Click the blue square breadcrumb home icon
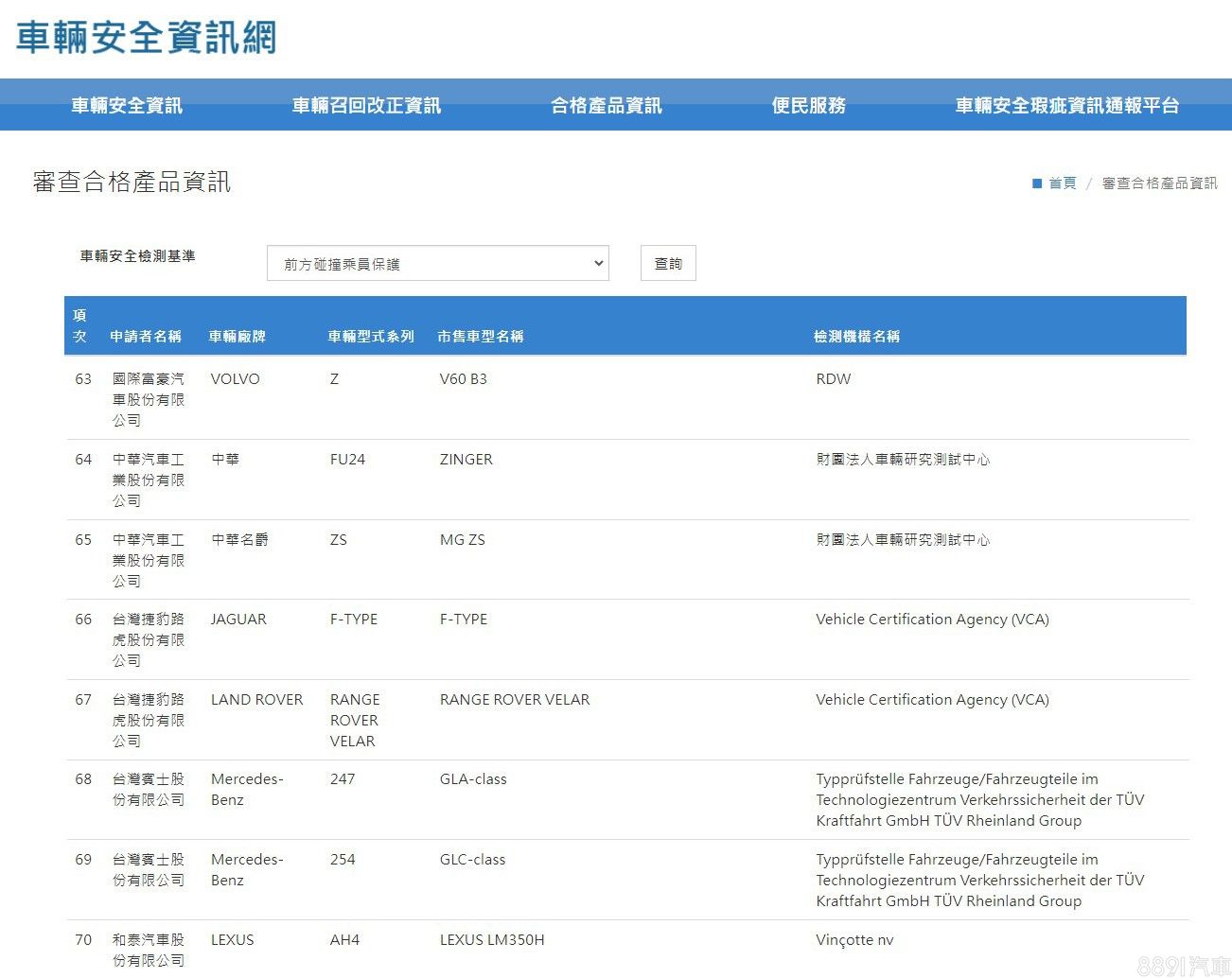Image resolution: width=1232 pixels, height=978 pixels. (x=1036, y=183)
